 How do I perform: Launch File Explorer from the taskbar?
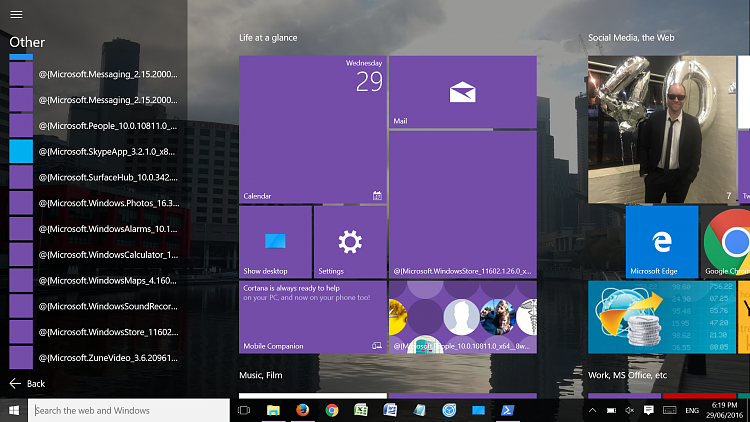click(x=273, y=410)
